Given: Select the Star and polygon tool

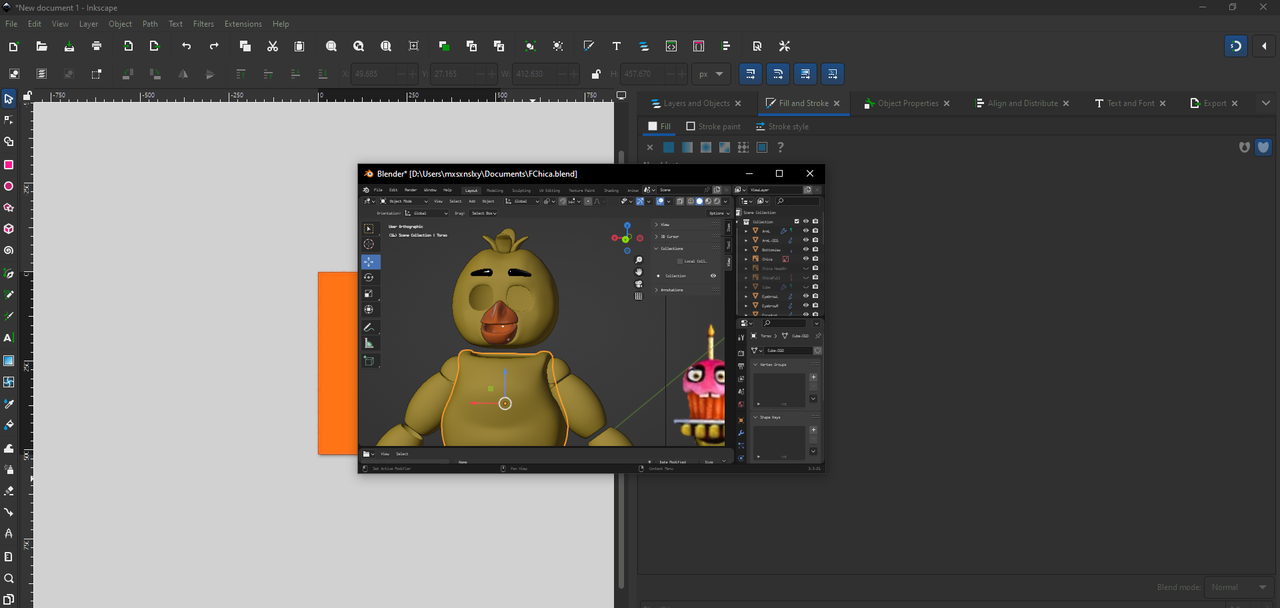Looking at the screenshot, I should pyautogui.click(x=9, y=208).
